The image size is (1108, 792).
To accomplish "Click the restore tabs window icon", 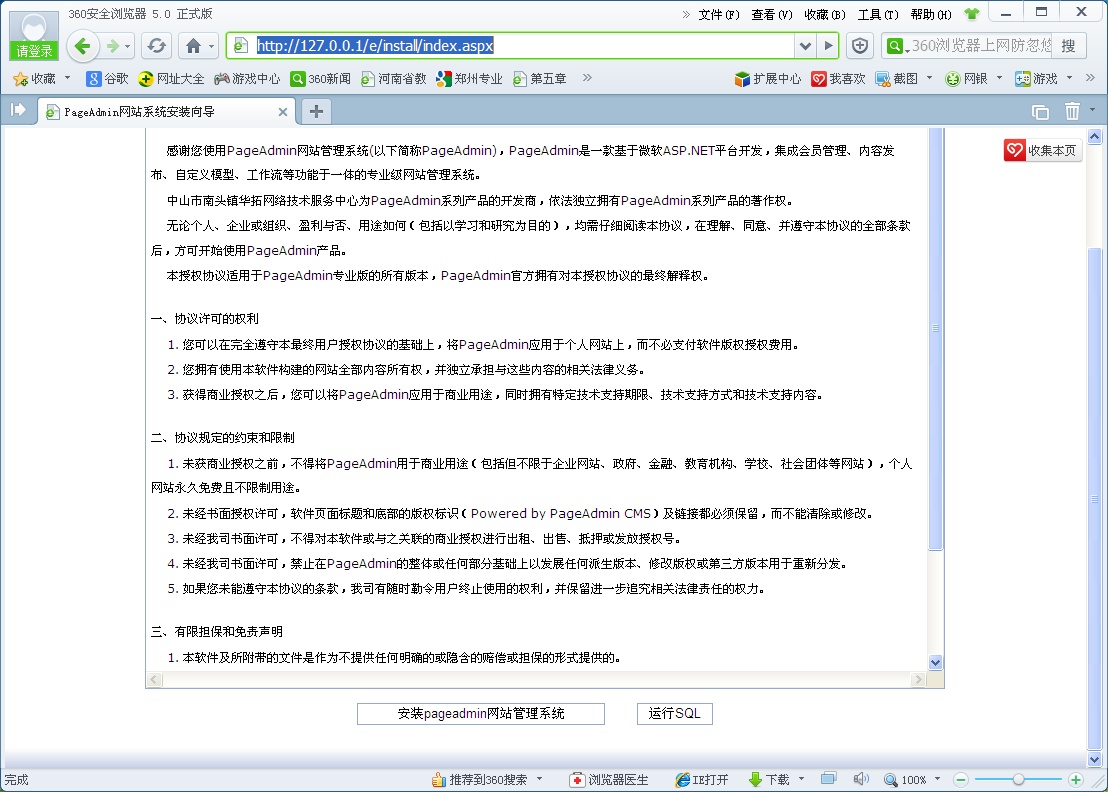I will (1040, 112).
